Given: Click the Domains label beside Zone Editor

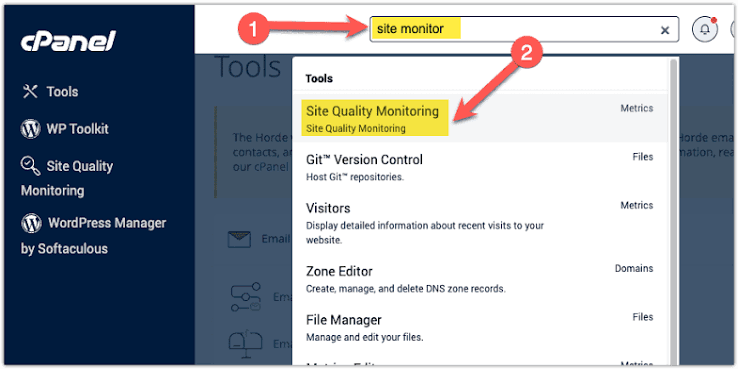Looking at the screenshot, I should point(634,268).
